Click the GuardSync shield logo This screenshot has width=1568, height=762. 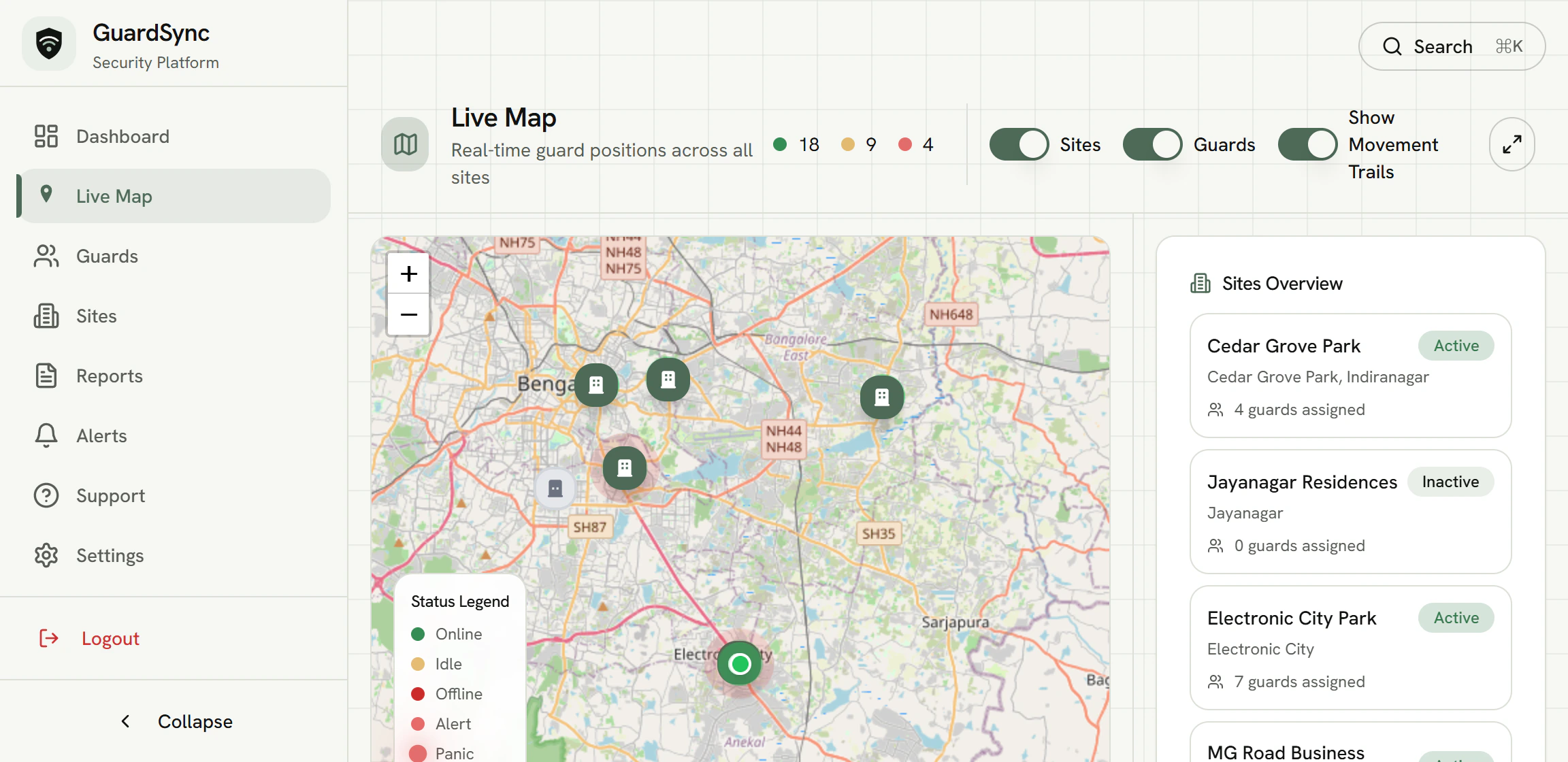49,44
